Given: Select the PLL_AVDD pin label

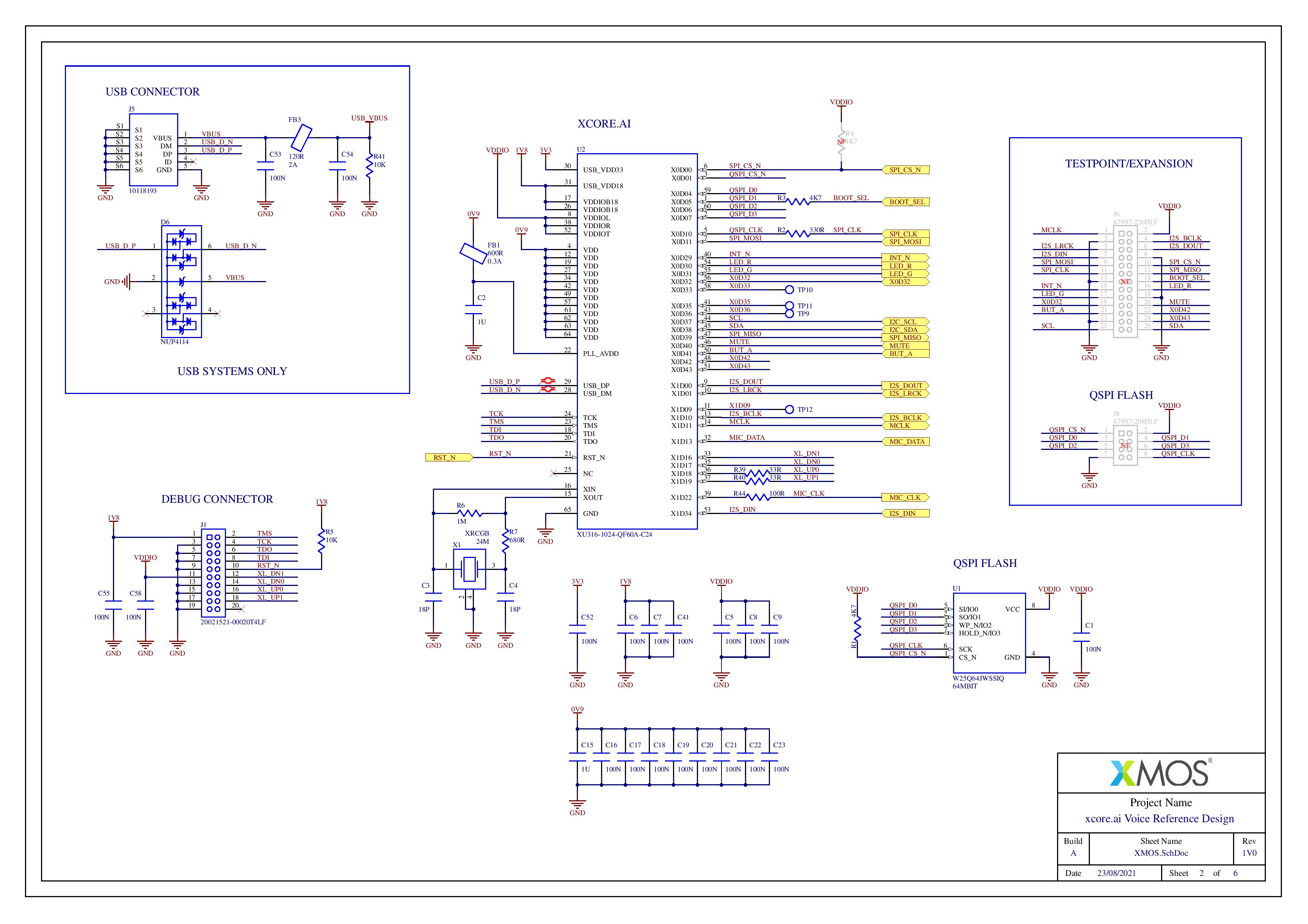Looking at the screenshot, I should [x=600, y=354].
